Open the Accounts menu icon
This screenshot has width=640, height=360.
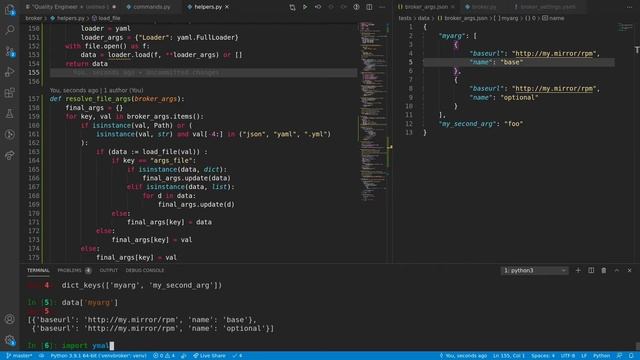(10, 319)
